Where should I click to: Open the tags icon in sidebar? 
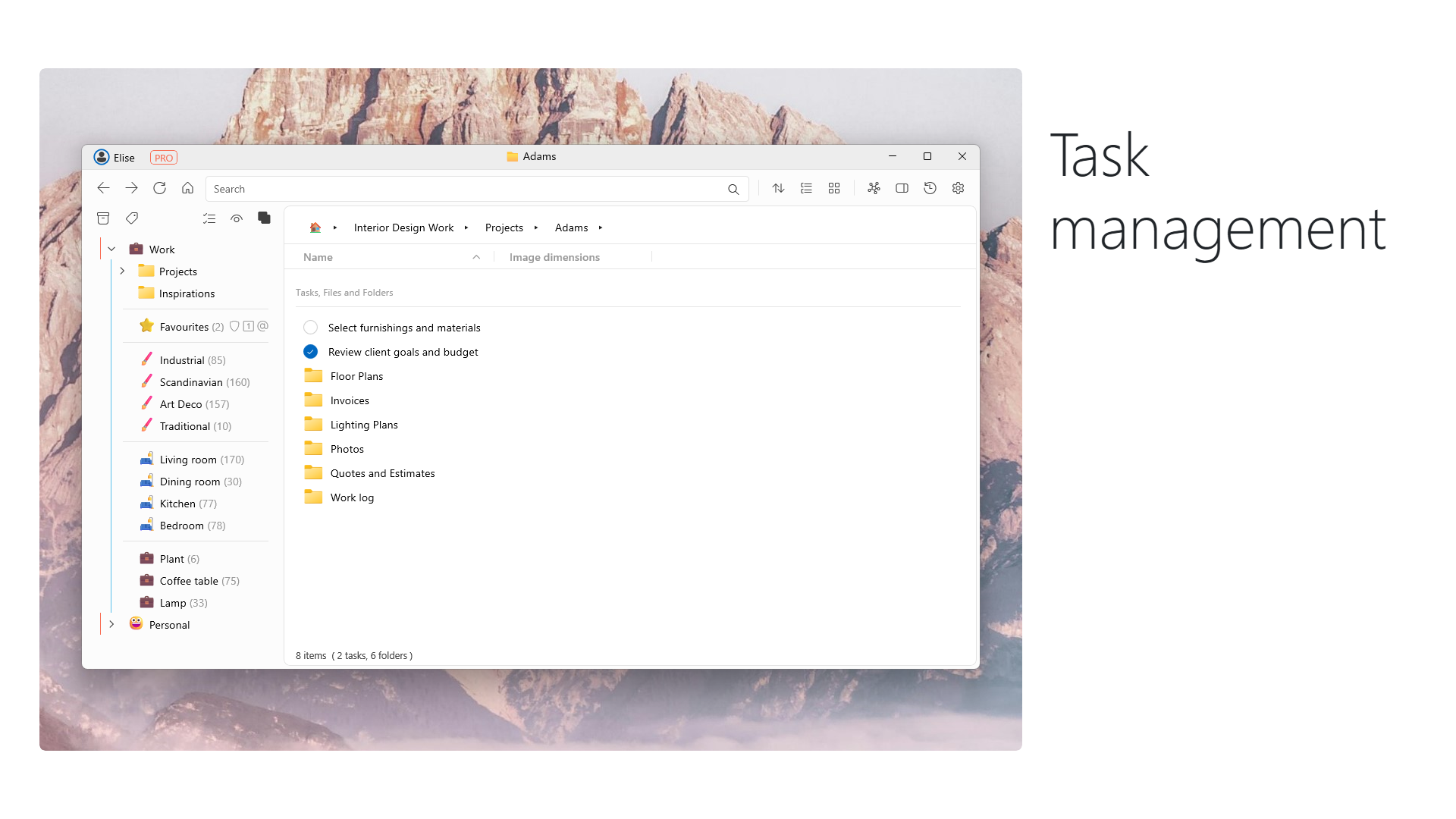(x=132, y=218)
